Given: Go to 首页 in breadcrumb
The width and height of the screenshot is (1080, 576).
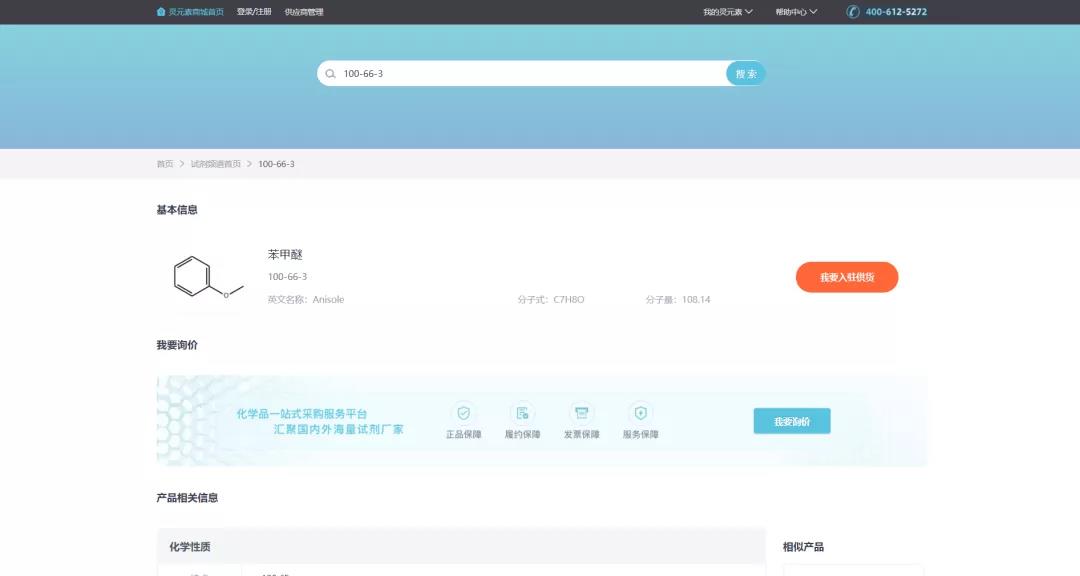Looking at the screenshot, I should [165, 164].
